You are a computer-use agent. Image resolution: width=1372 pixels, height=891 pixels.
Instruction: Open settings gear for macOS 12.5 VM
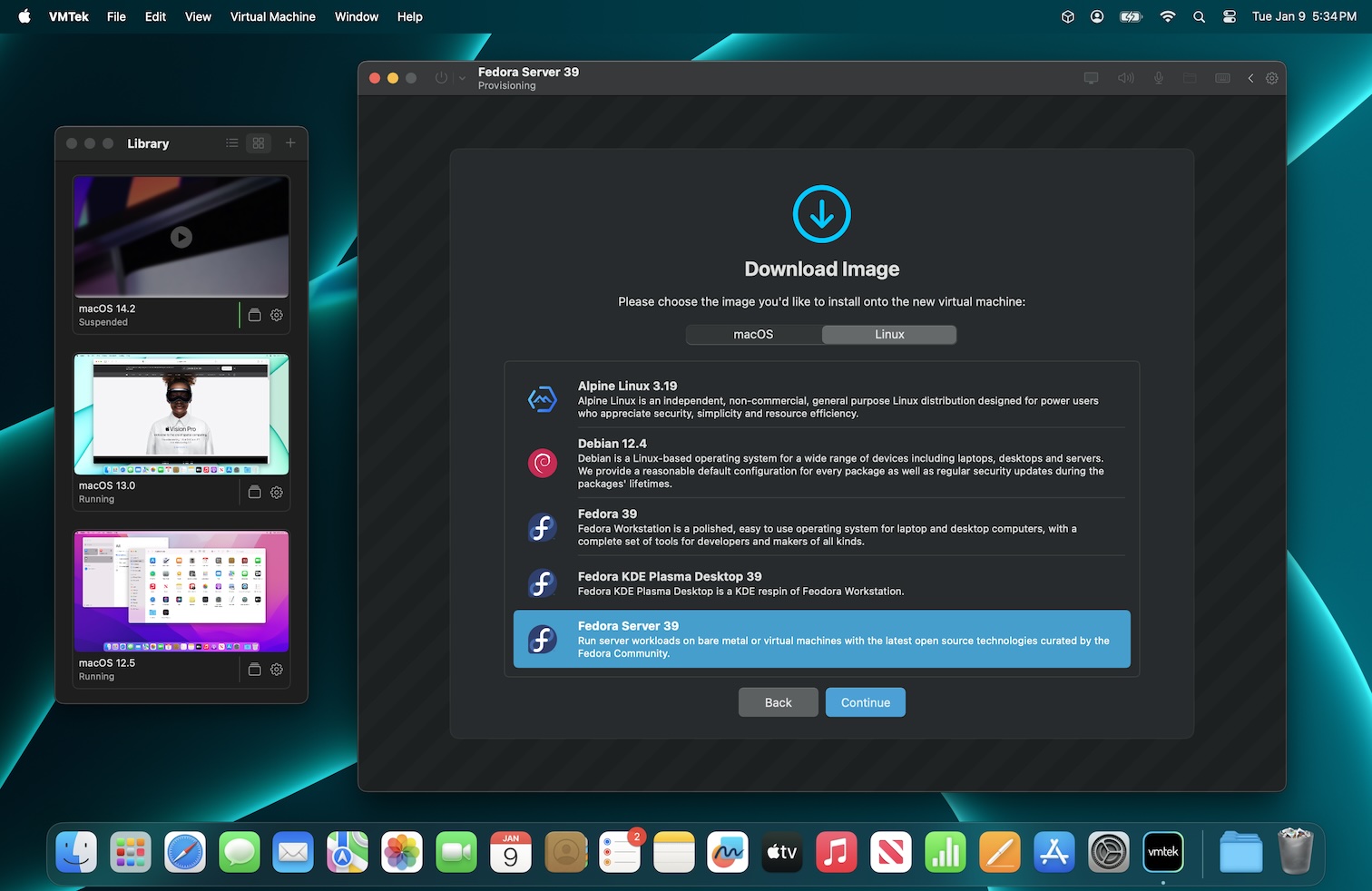click(x=277, y=670)
